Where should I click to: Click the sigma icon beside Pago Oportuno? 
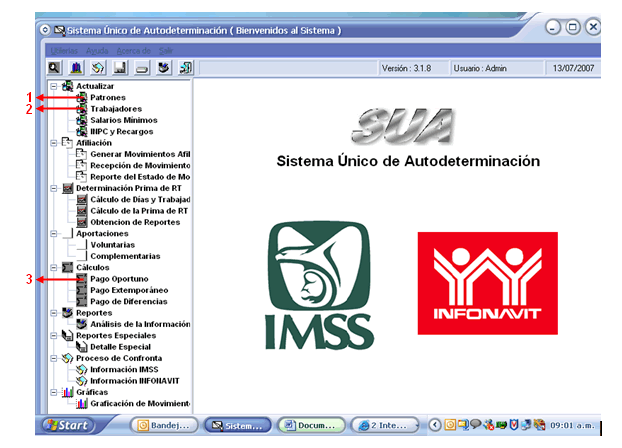(82, 279)
